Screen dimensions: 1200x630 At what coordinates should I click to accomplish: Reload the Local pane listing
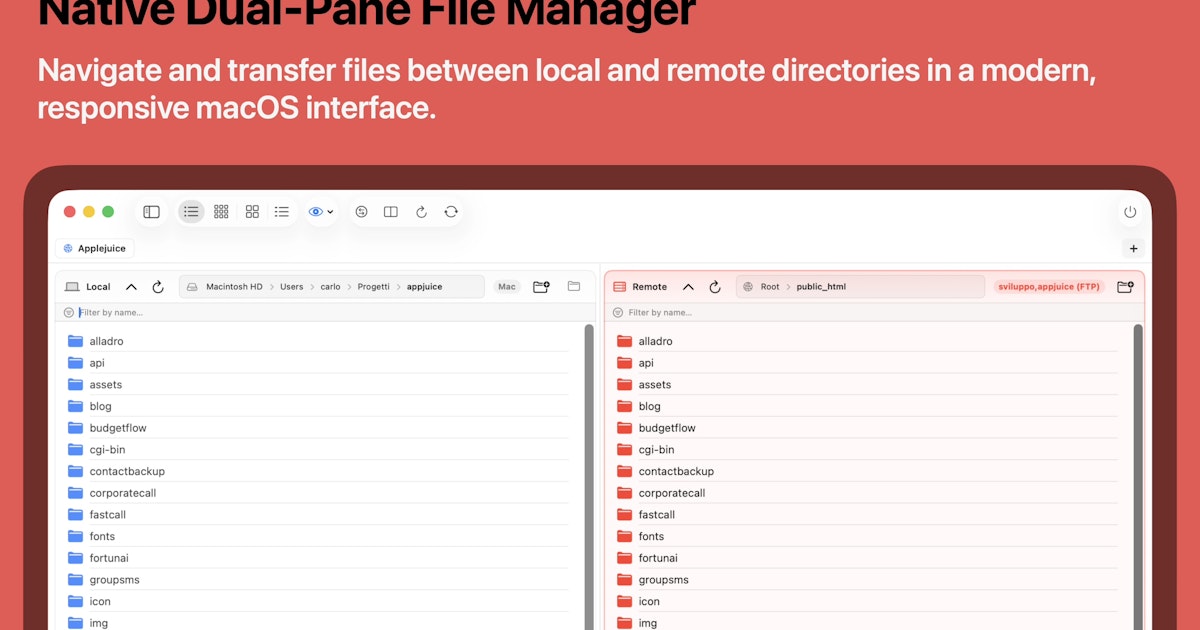click(x=158, y=287)
